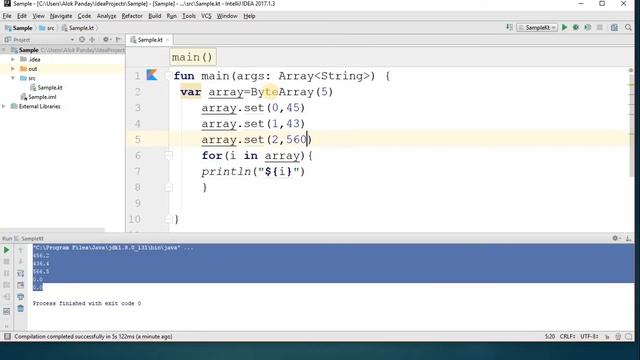Click CRLF line separator in status bar

point(567,336)
